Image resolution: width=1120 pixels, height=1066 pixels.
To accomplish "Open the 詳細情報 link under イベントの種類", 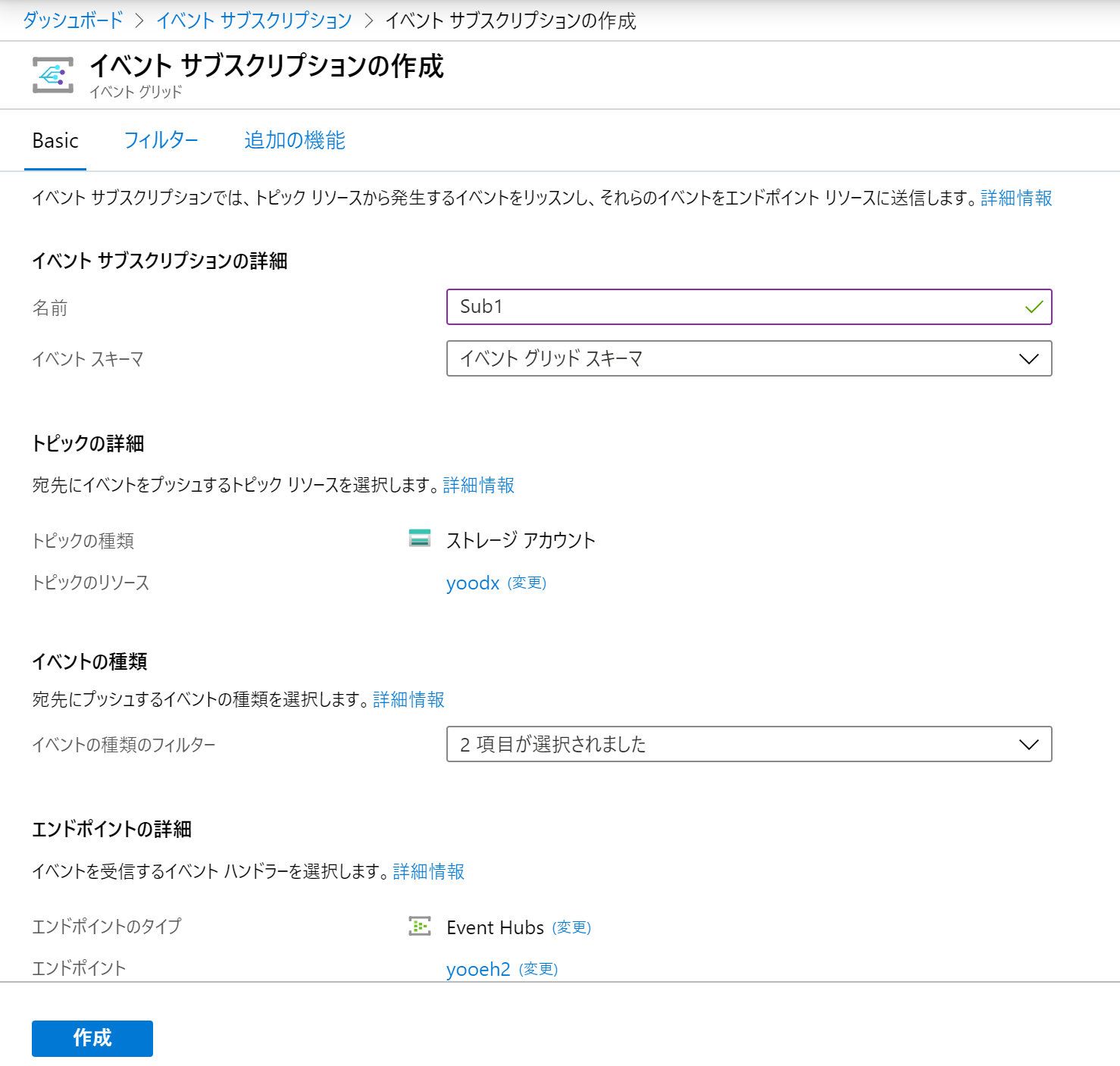I will [409, 700].
